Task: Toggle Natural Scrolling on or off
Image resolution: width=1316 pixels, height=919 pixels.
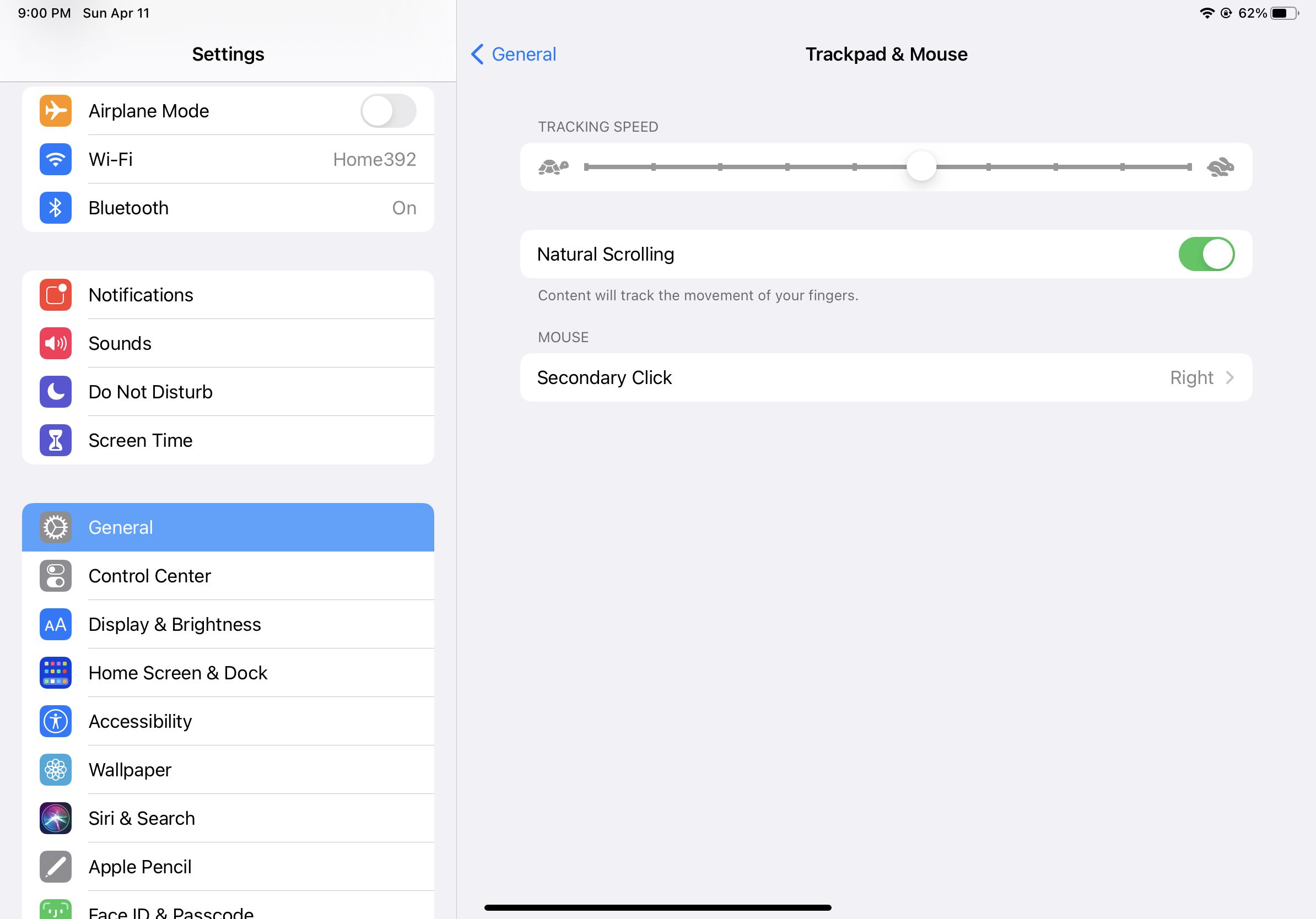Action: pos(1206,254)
